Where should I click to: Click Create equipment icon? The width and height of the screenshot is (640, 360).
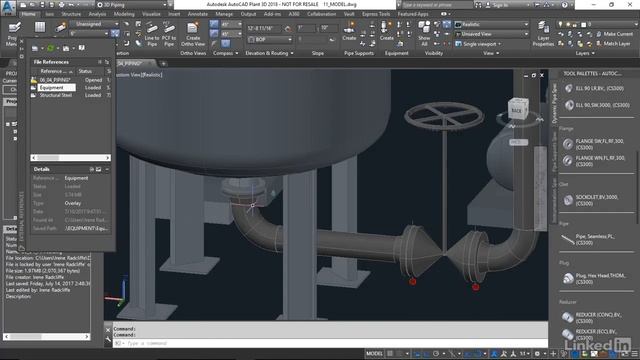386,31
